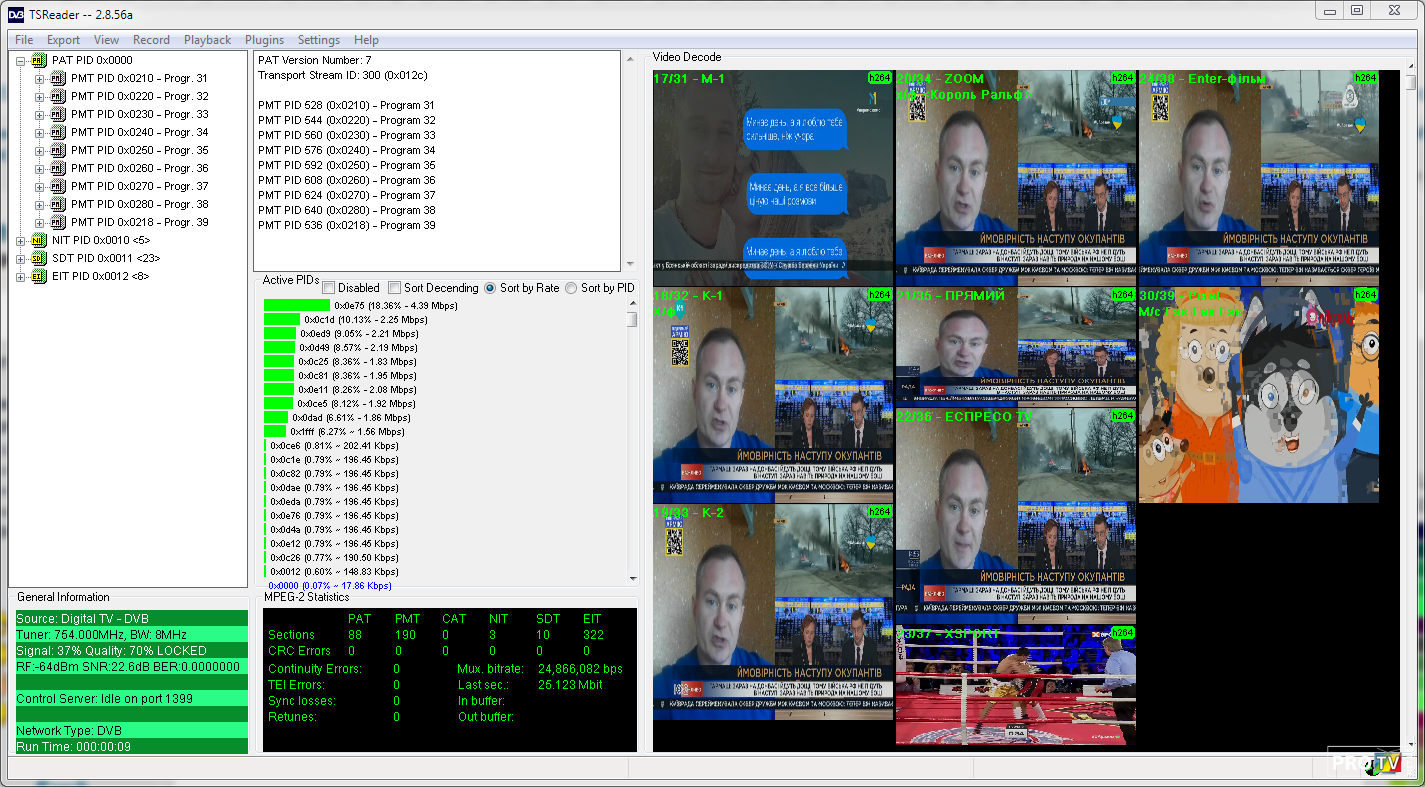Screen dimensions: 1425x787
Task: Click the EIT icon in tree
Action: pyautogui.click(x=39, y=276)
